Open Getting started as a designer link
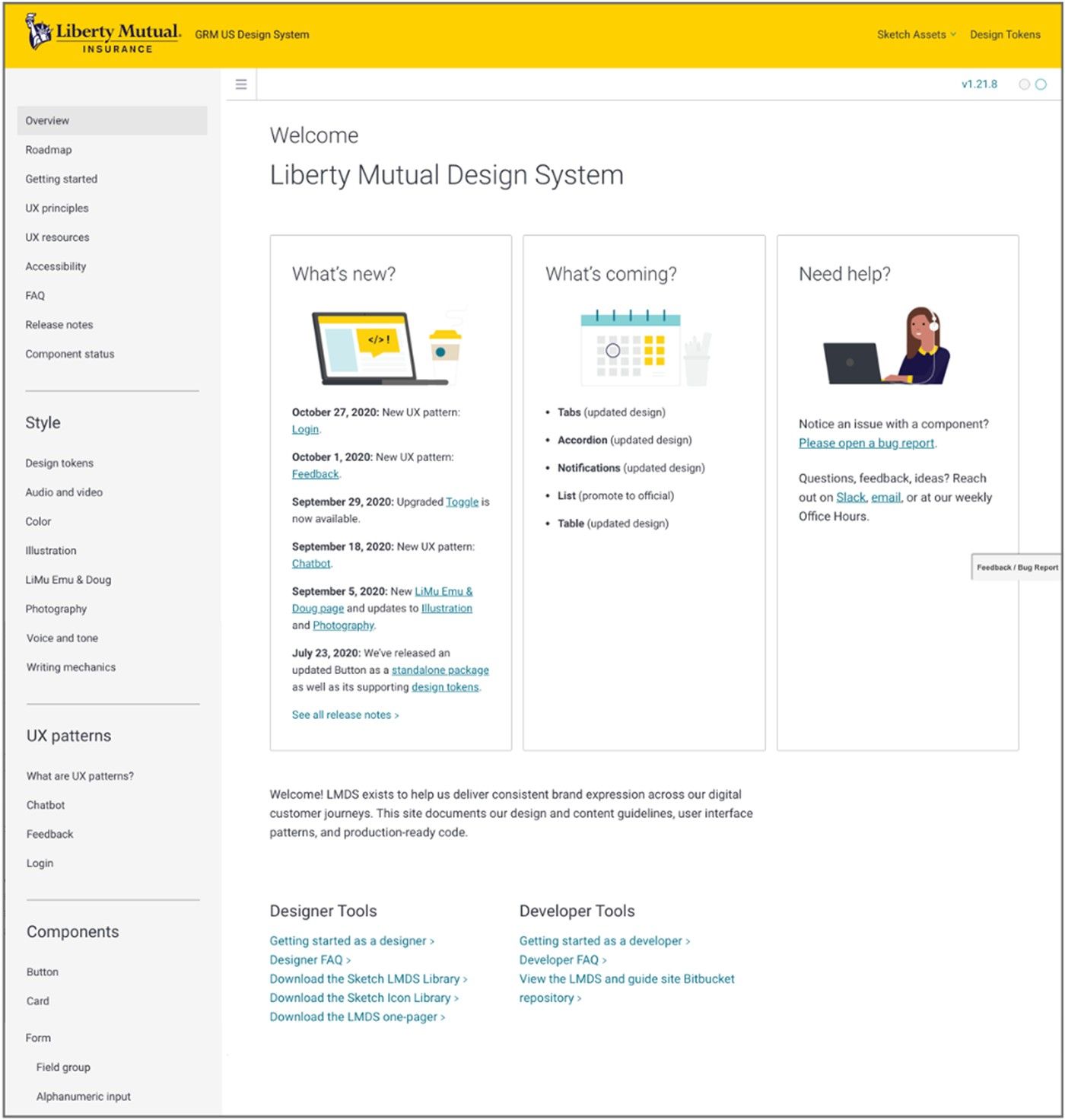 pos(352,941)
